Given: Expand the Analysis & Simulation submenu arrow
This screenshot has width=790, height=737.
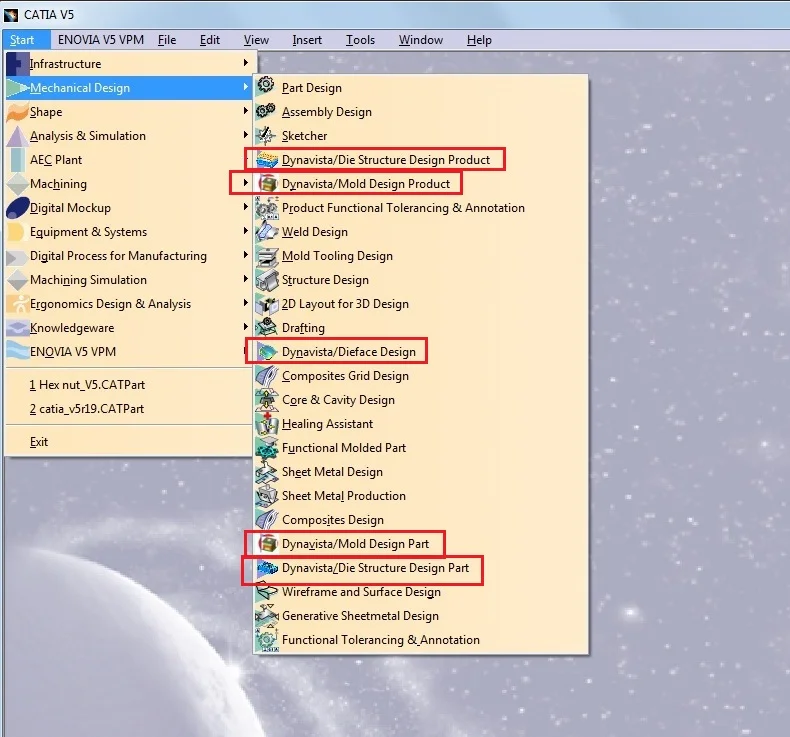Looking at the screenshot, I should (245, 135).
